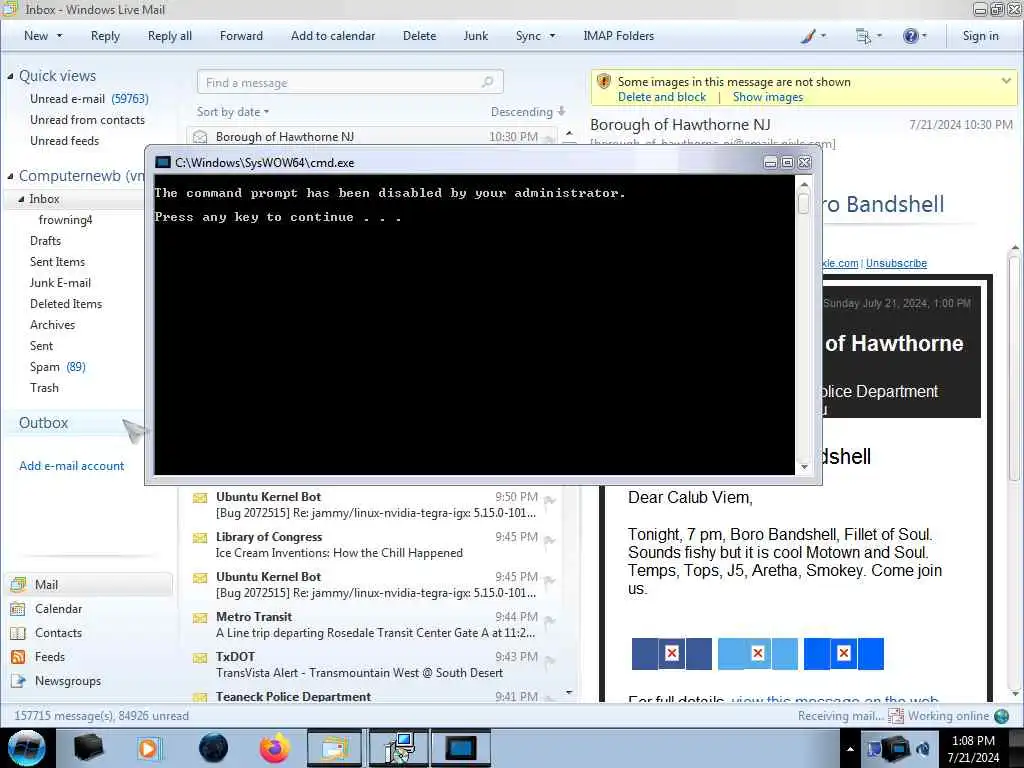Screen dimensions: 1024x768
Task: Open the Menus icon in toolbar
Action: 863,37
